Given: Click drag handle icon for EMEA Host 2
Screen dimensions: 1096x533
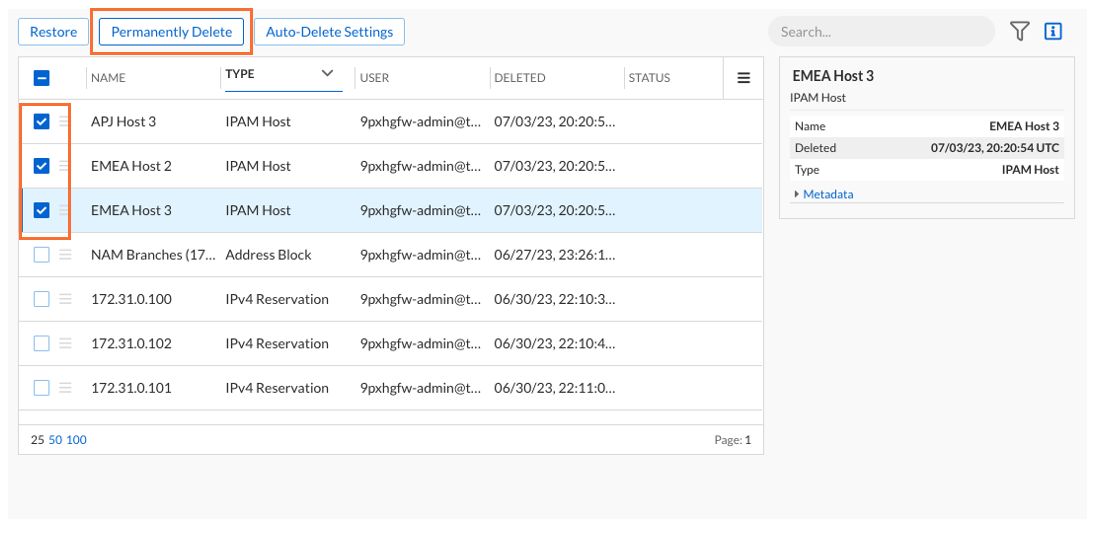Looking at the screenshot, I should click(x=65, y=166).
